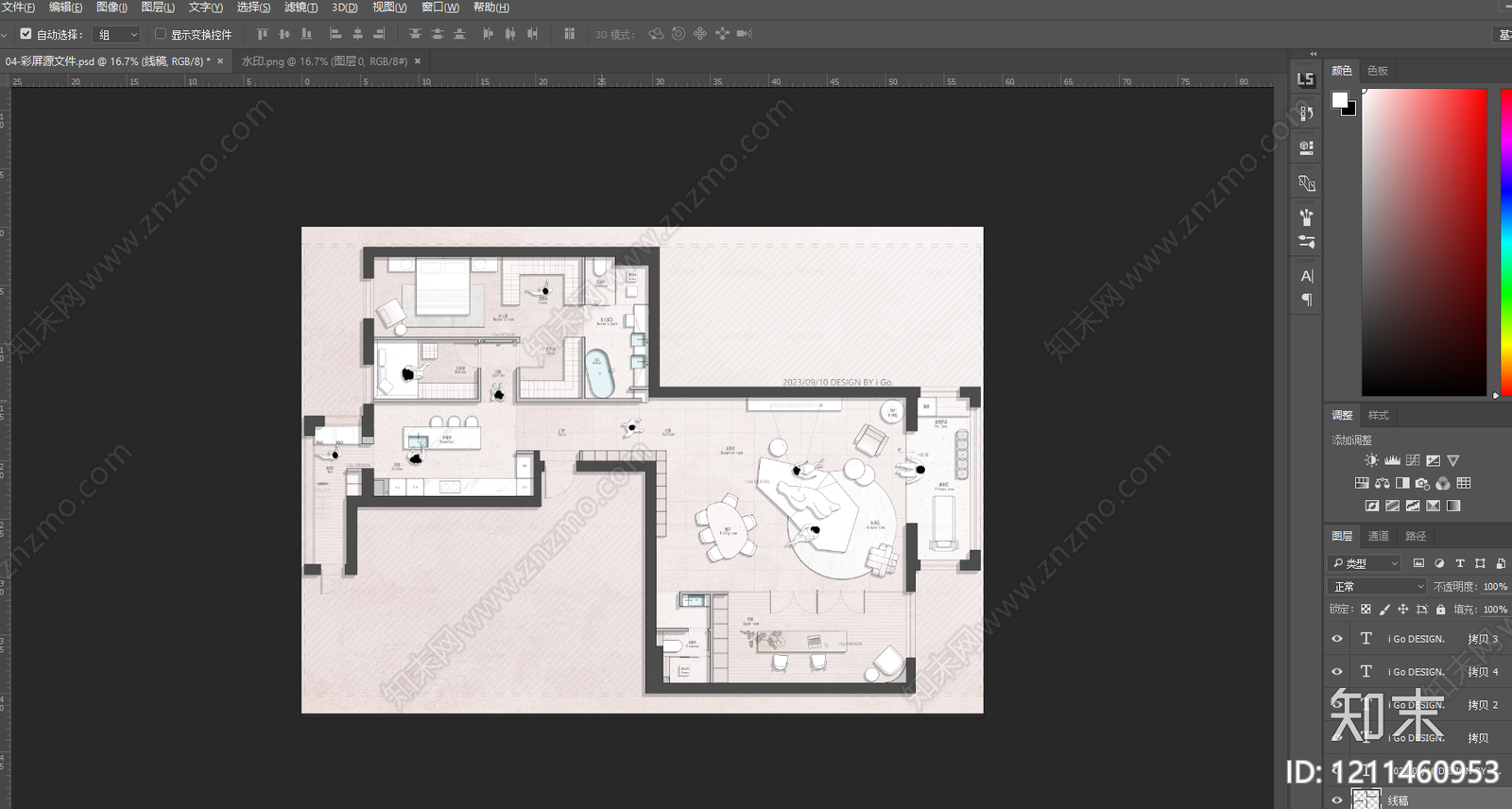Add a Channel Mixer adjustment
Screen dimensions: 1512x809
point(1443,483)
